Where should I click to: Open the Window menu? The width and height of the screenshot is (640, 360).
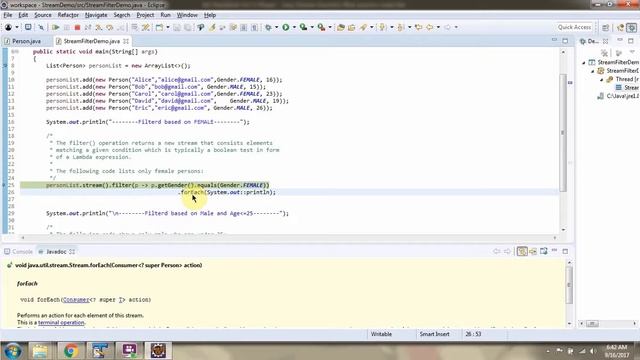click(x=187, y=15)
